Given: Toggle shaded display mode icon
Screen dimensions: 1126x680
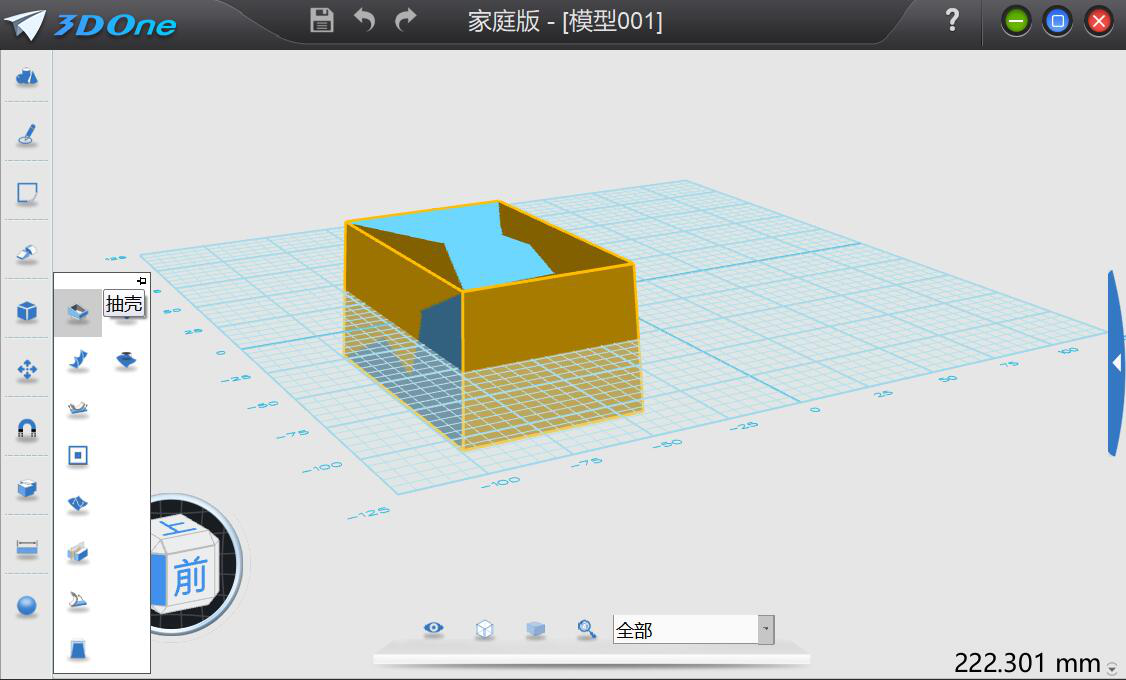Looking at the screenshot, I should click(x=535, y=628).
